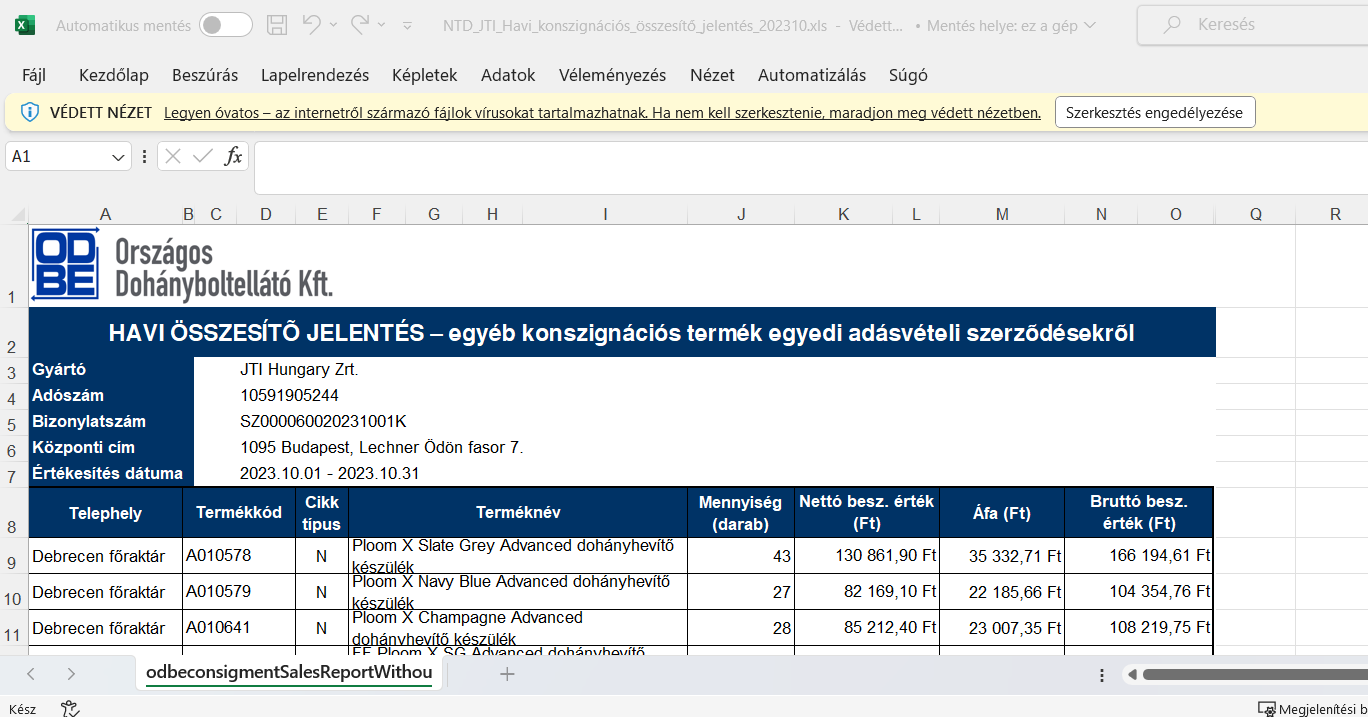Select column A header

pos(106,214)
